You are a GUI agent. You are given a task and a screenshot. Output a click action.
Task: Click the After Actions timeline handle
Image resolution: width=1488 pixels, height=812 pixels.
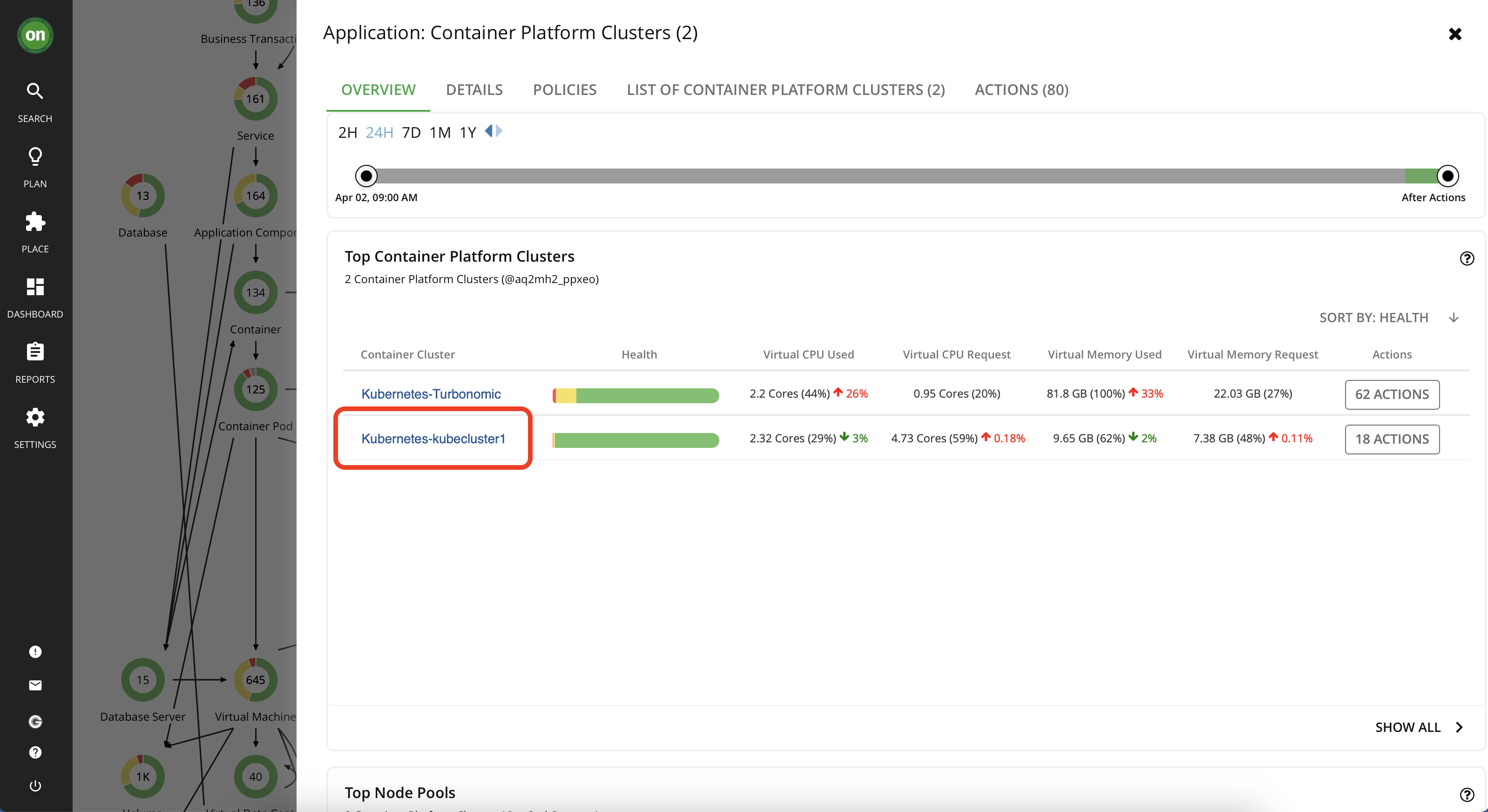(1447, 176)
